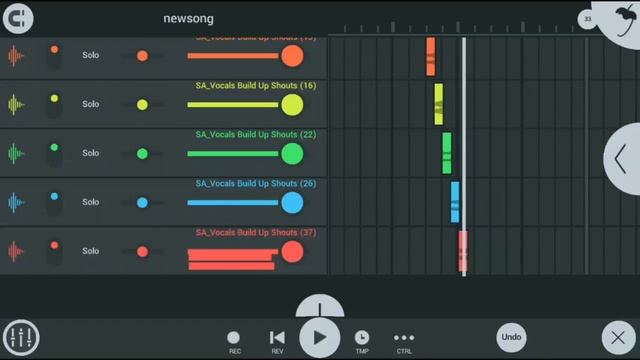This screenshot has width=640, height=360.
Task: Select the red audio clip in the playlist
Action: (463, 251)
